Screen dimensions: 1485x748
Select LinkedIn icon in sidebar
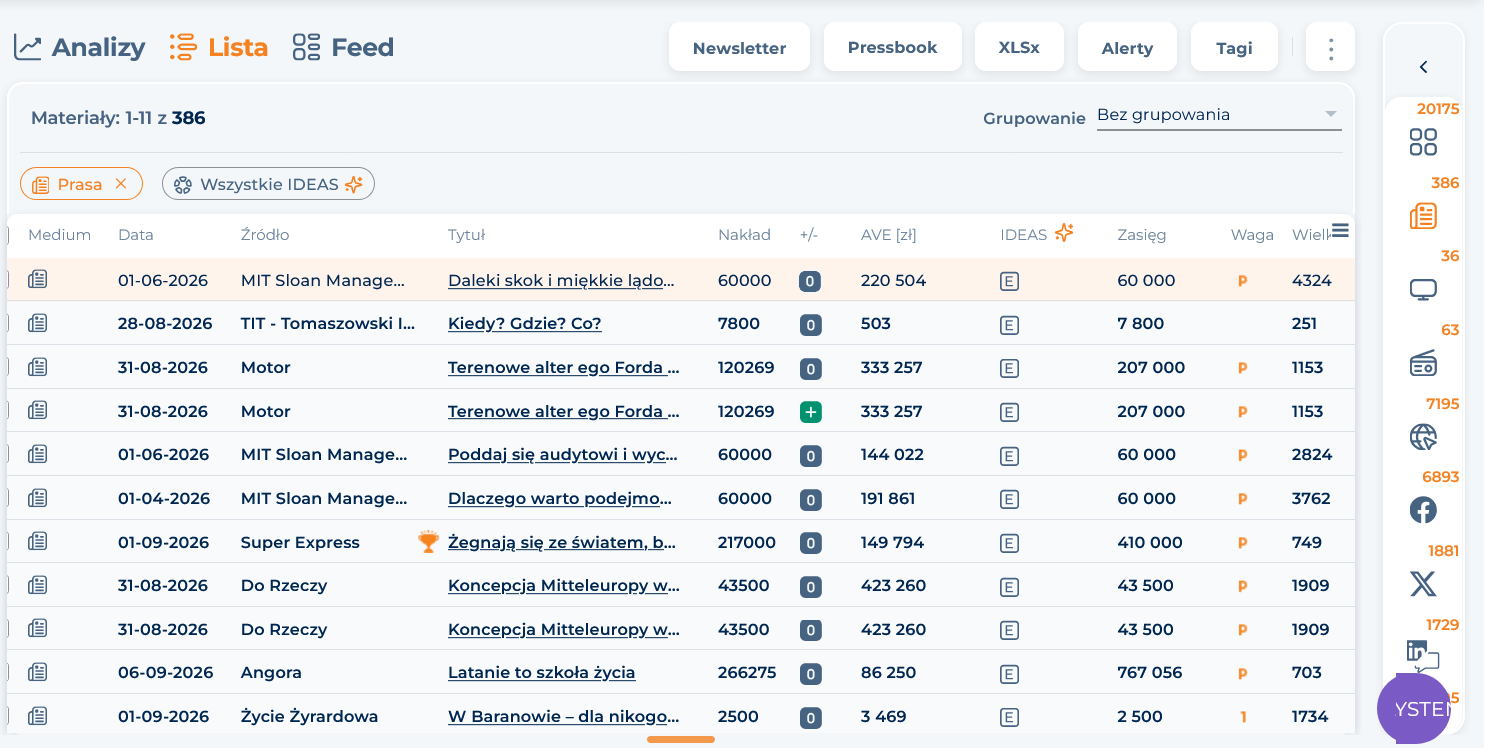pos(1422,654)
